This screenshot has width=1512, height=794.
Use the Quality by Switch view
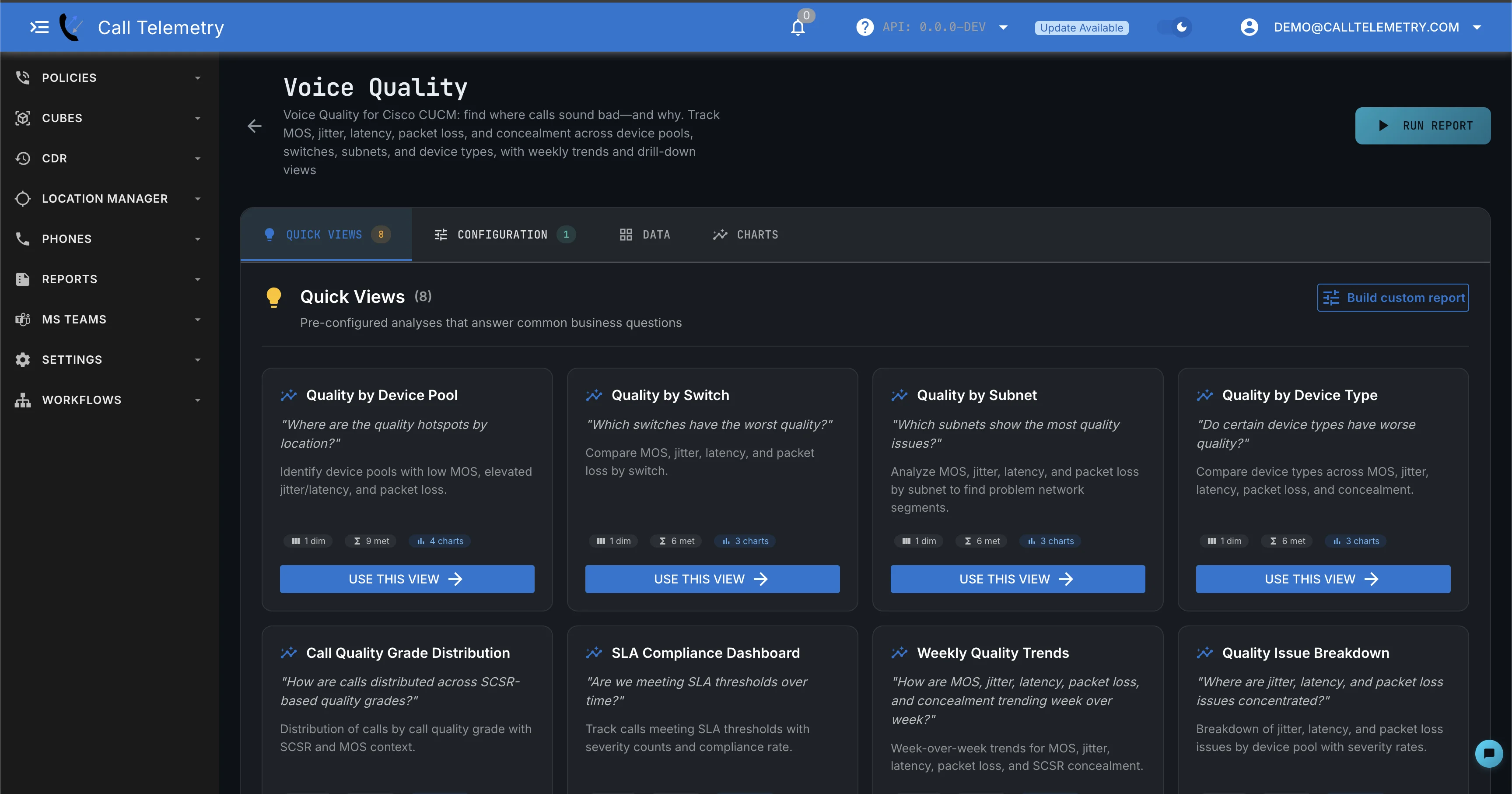coord(712,579)
